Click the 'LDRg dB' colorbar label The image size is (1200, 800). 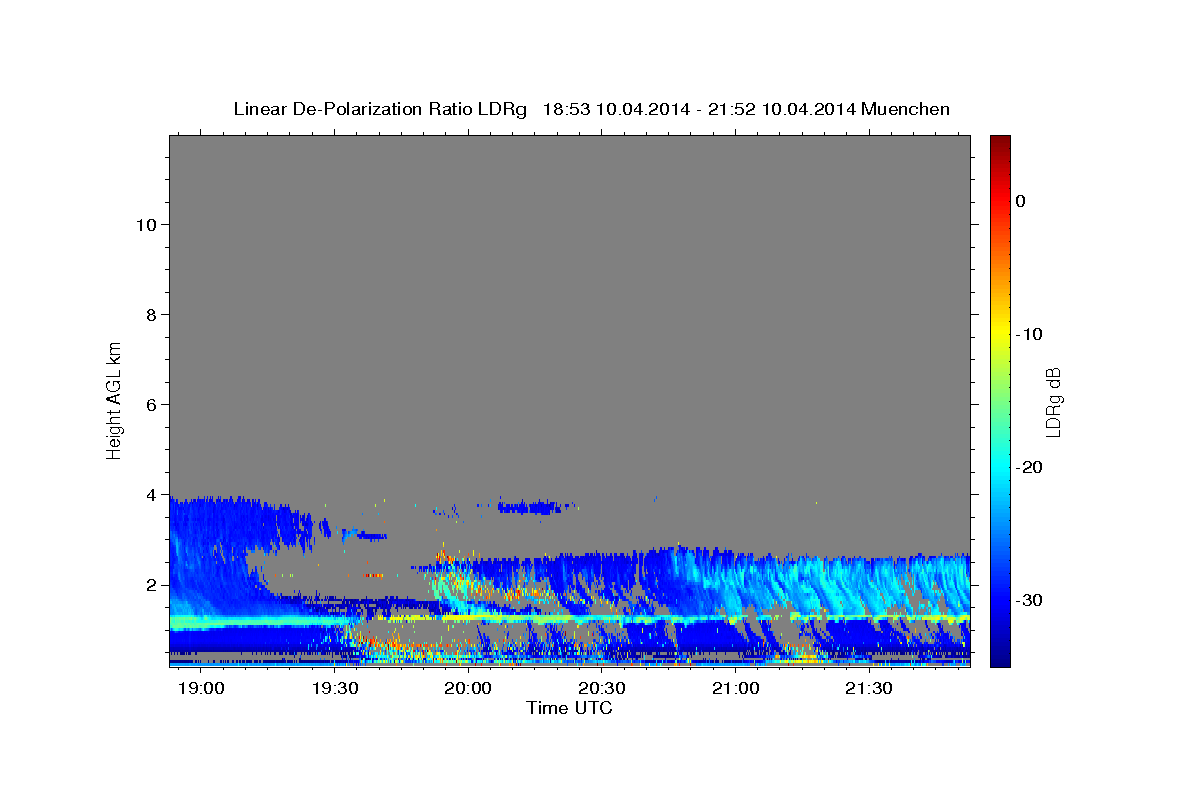tap(1052, 401)
